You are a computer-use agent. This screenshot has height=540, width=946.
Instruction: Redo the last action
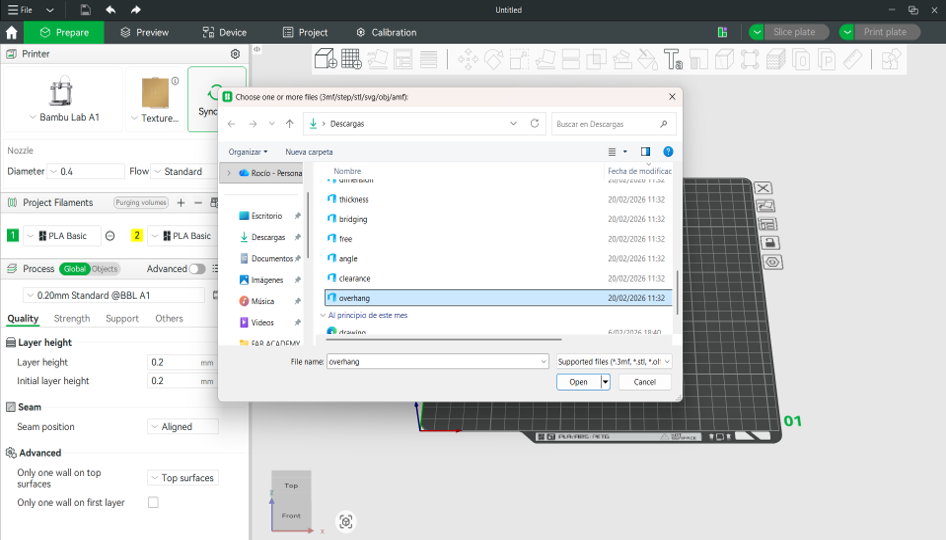tap(136, 10)
